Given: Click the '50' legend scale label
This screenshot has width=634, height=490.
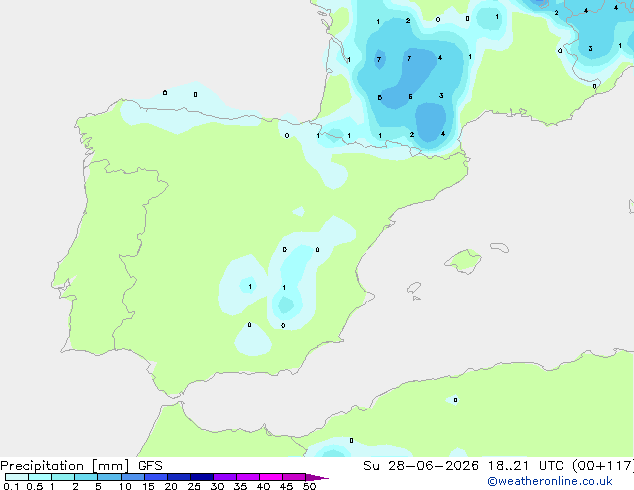Looking at the screenshot, I should click(x=309, y=486).
